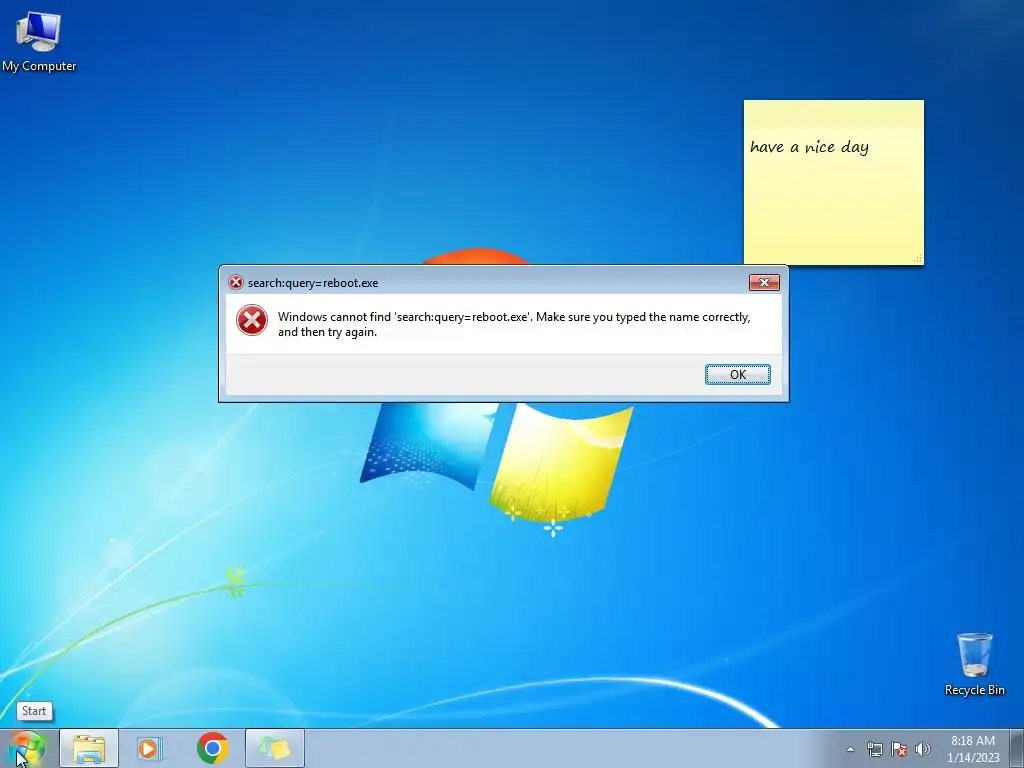Open Action Center flag tray icon
This screenshot has width=1024, height=768.
click(x=899, y=749)
